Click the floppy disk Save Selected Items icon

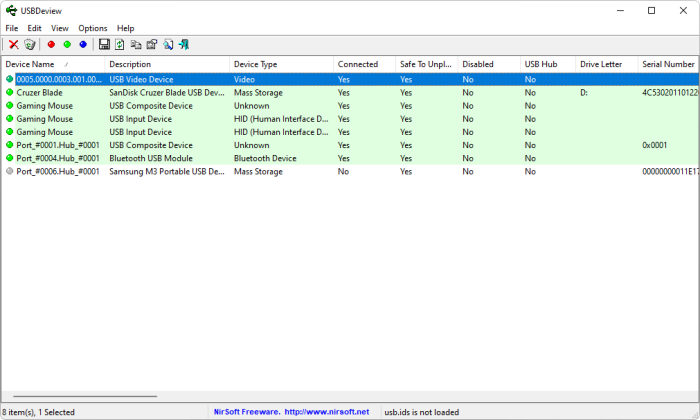click(104, 44)
